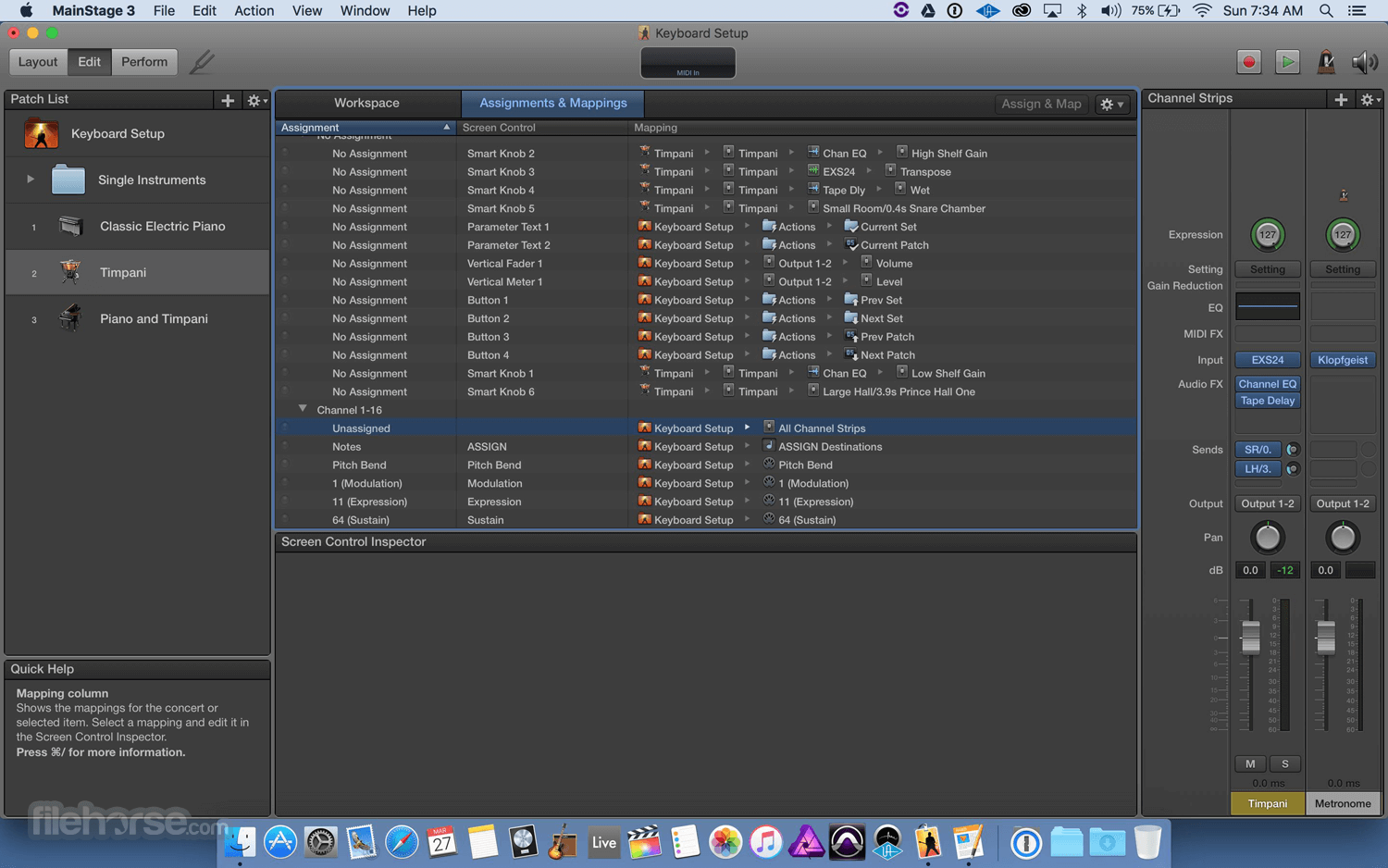Click the master mute speaker icon
Image resolution: width=1388 pixels, height=868 pixels.
1364,62
